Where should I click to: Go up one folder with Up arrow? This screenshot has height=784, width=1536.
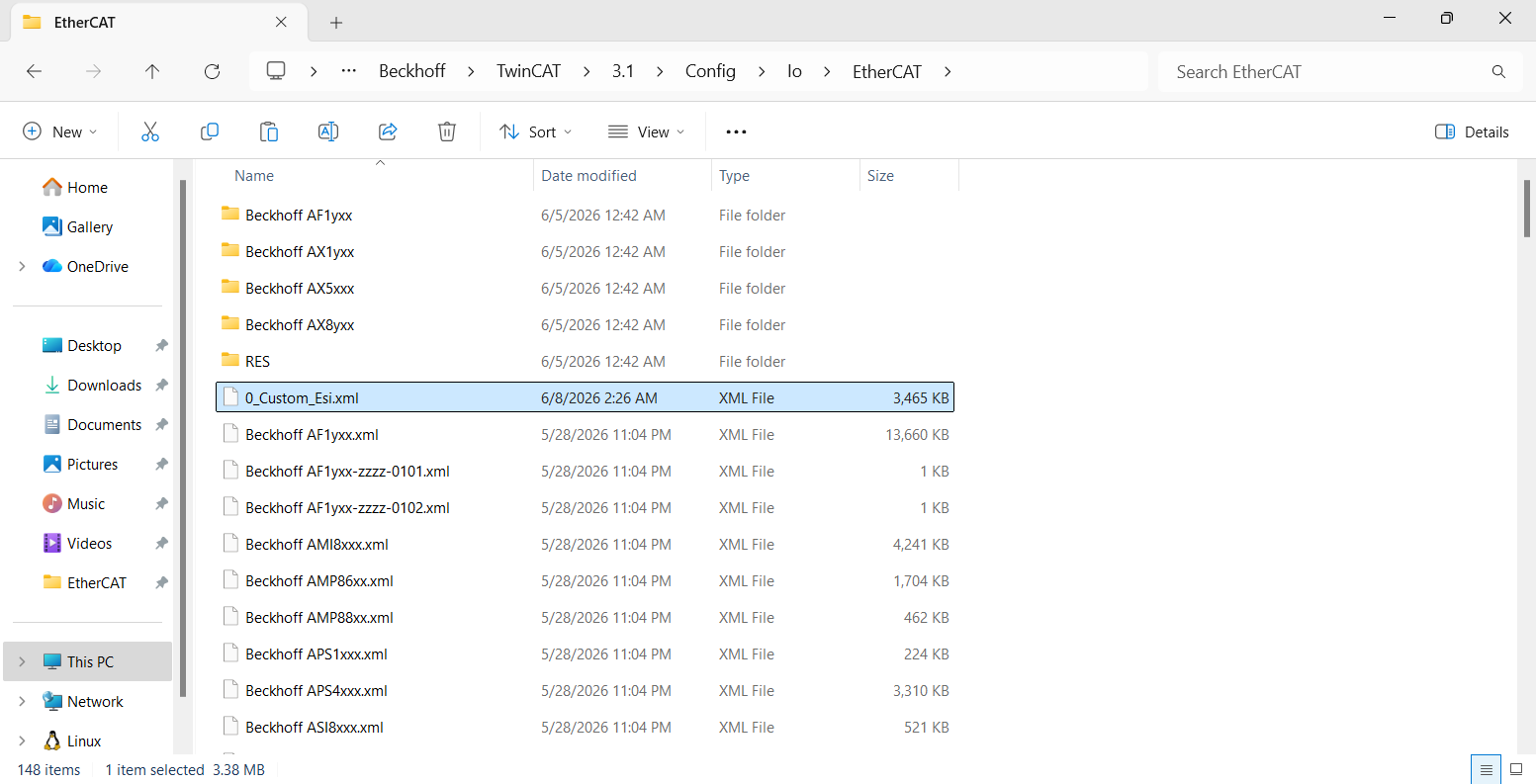click(x=152, y=71)
